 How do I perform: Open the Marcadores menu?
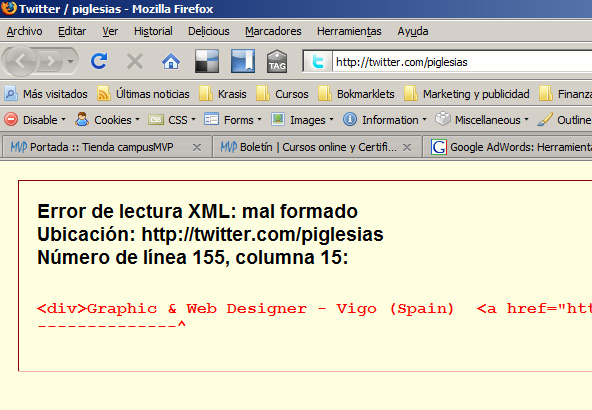click(273, 31)
